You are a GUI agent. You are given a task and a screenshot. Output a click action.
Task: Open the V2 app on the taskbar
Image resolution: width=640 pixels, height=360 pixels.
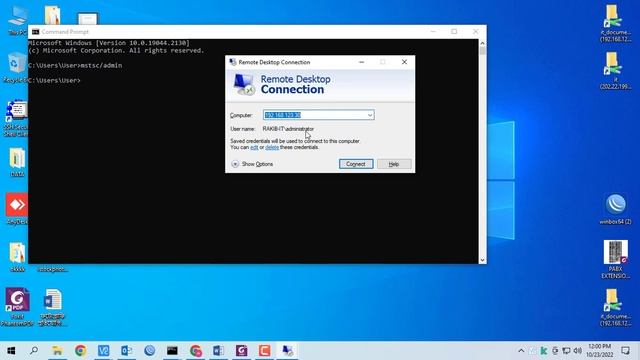(103, 351)
